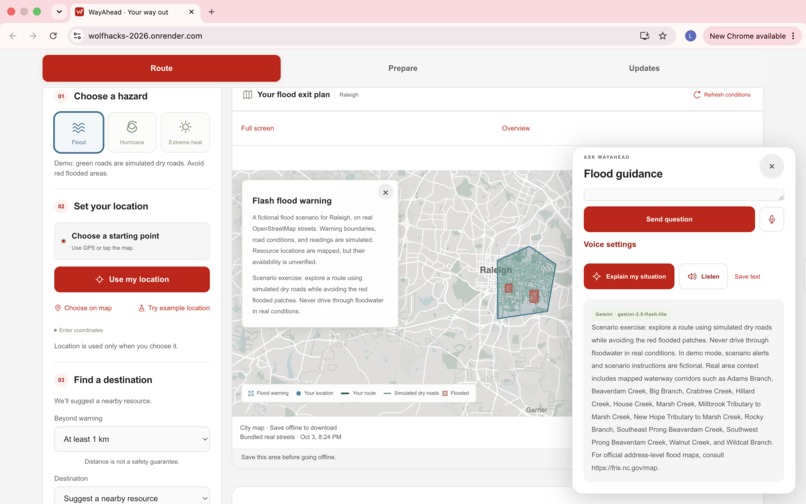Click the Use my location button
This screenshot has height=504, width=806.
[132, 279]
